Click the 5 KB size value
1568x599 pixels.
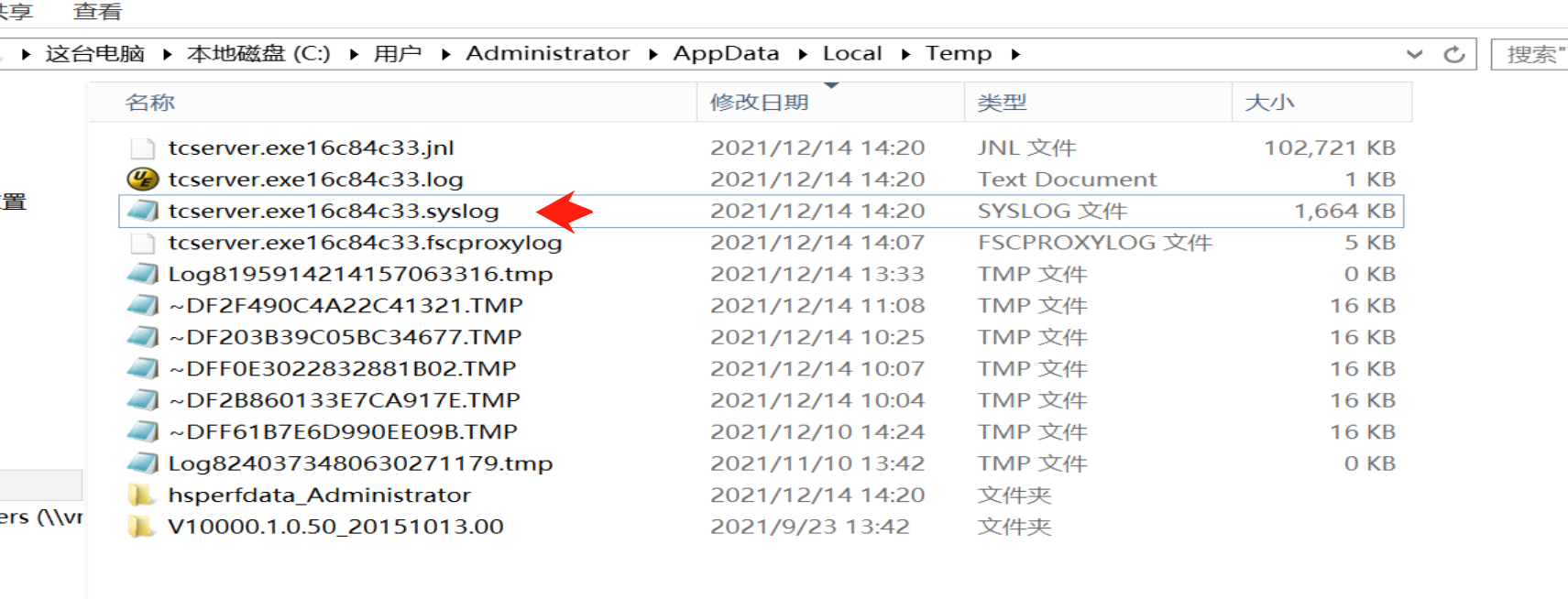pos(1370,243)
